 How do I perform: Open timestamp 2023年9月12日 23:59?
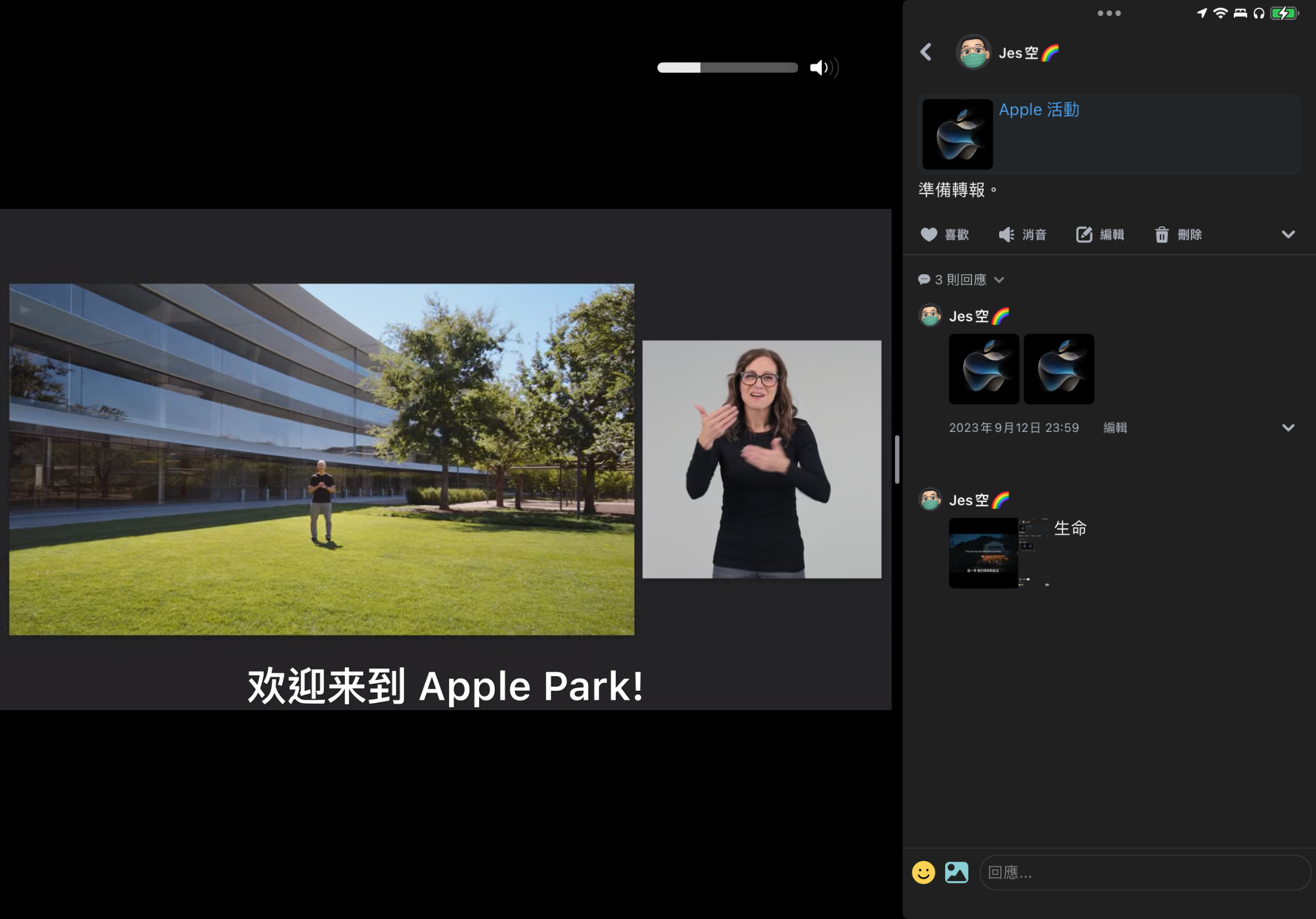pyautogui.click(x=1014, y=428)
